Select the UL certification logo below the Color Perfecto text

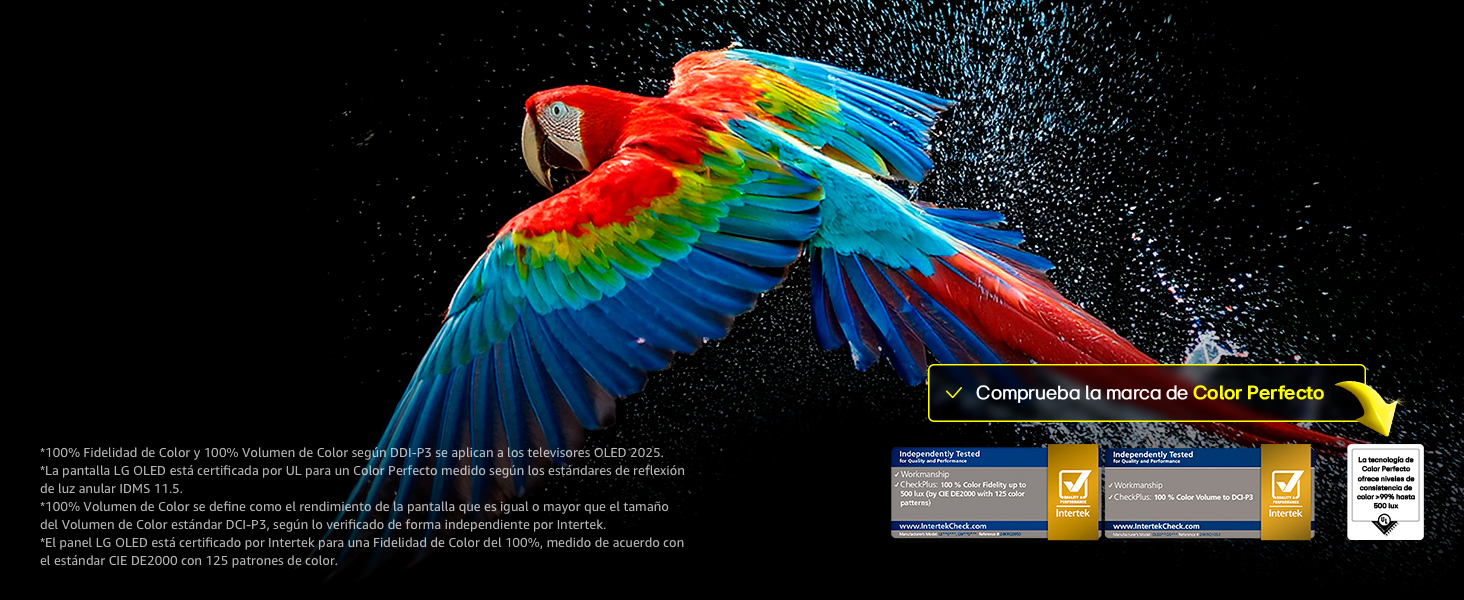(x=1386, y=524)
